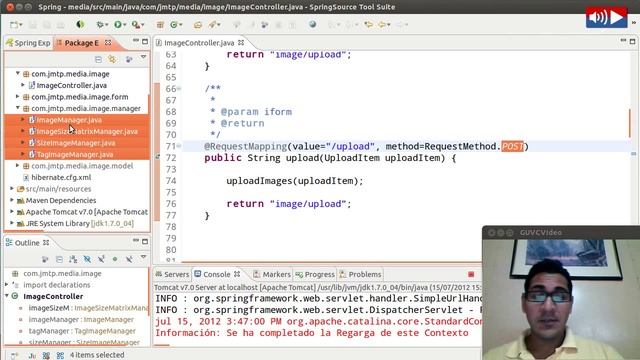Click the Run External Tools icon
Screen dimensions: 640x360
(x=136, y=25)
